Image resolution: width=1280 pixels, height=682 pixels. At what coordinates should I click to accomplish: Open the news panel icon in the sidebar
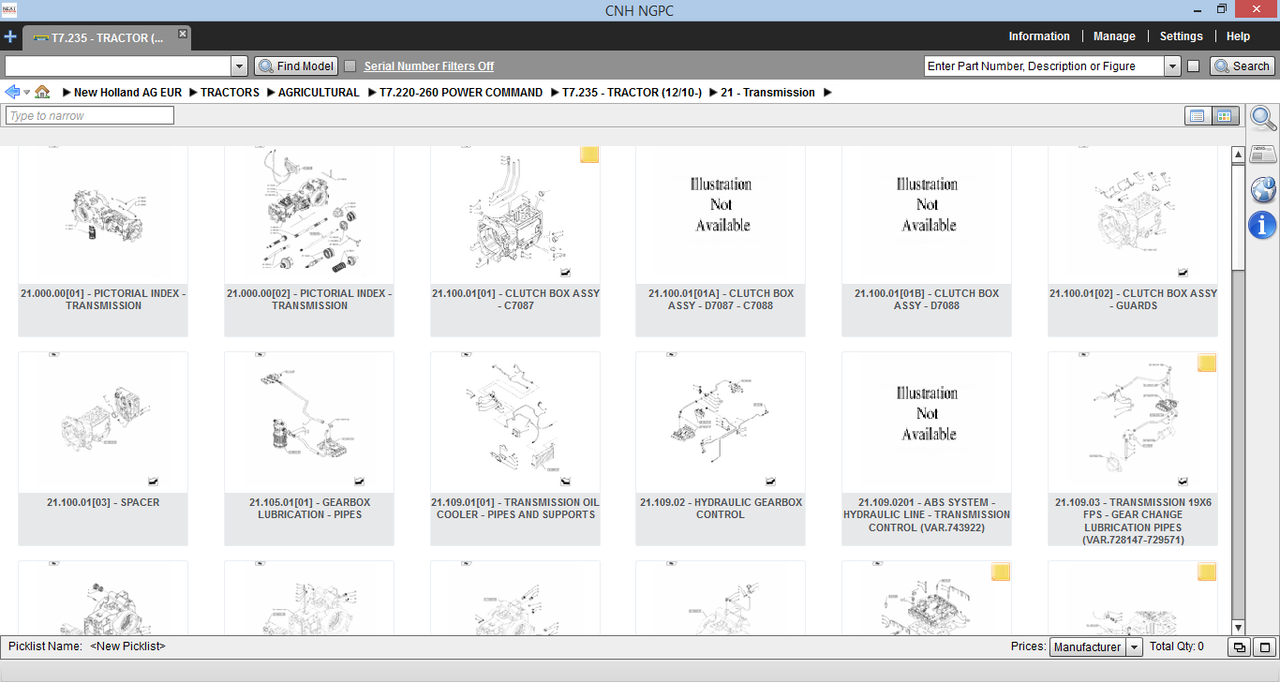coord(1263,154)
